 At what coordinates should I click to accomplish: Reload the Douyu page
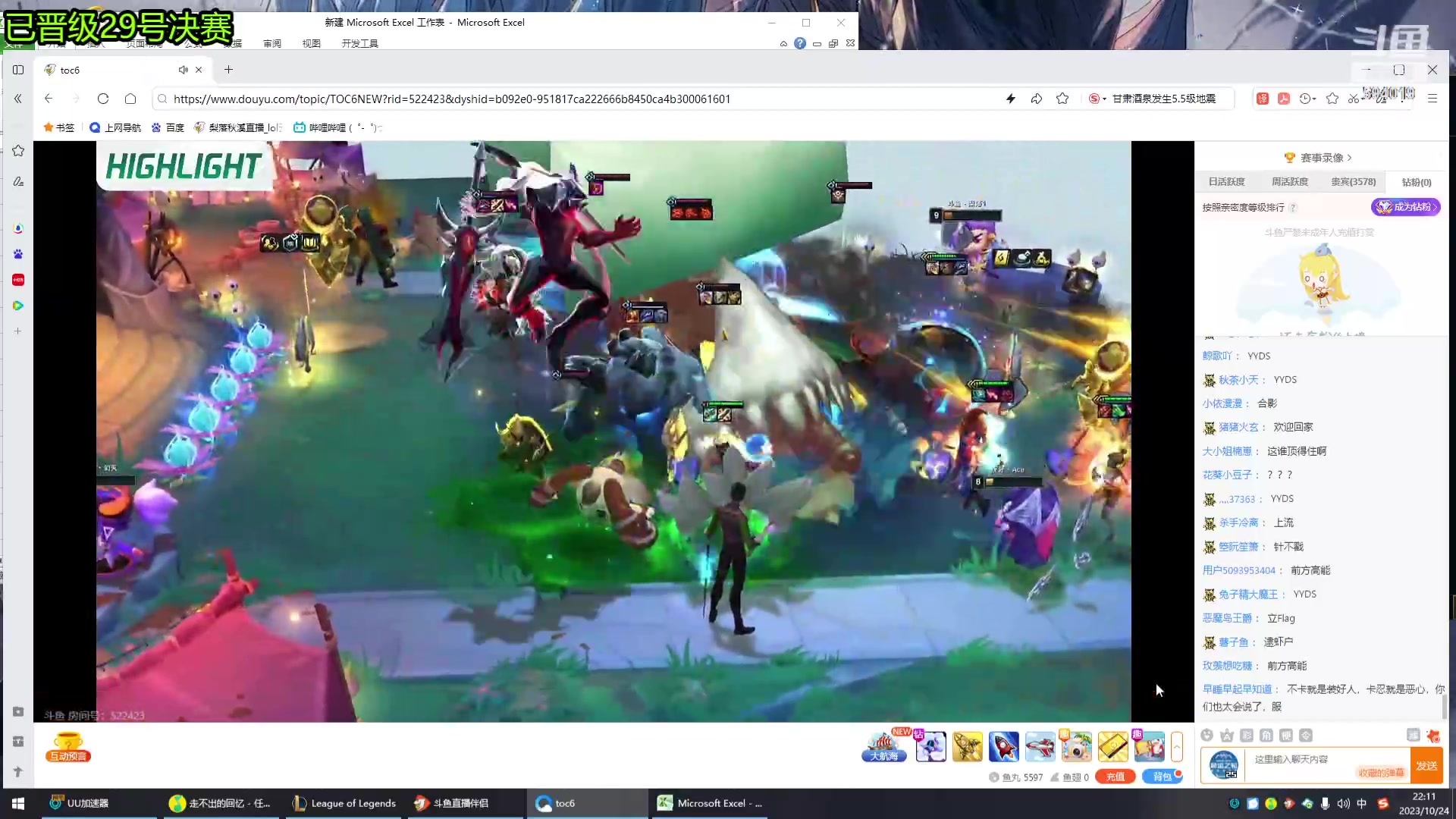(x=103, y=99)
